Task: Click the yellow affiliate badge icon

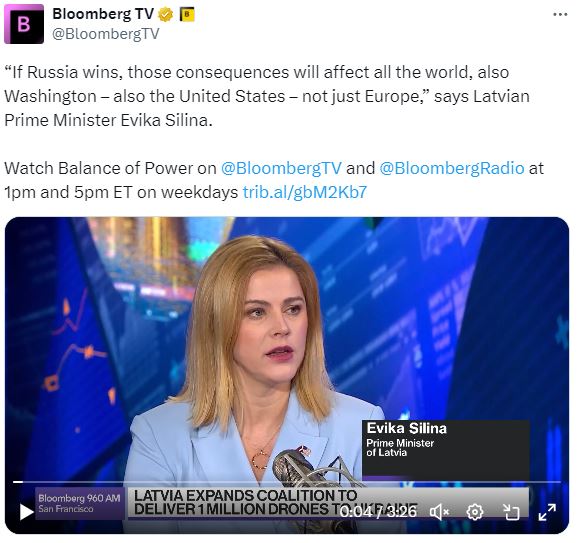Action: click(187, 15)
